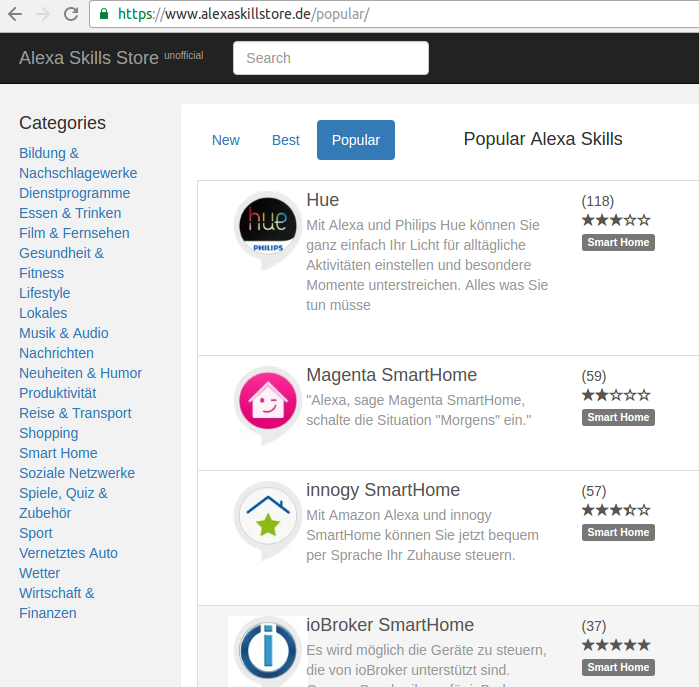This screenshot has width=699, height=687.
Task: Open the Vernetztes Auto category
Action: (68, 553)
